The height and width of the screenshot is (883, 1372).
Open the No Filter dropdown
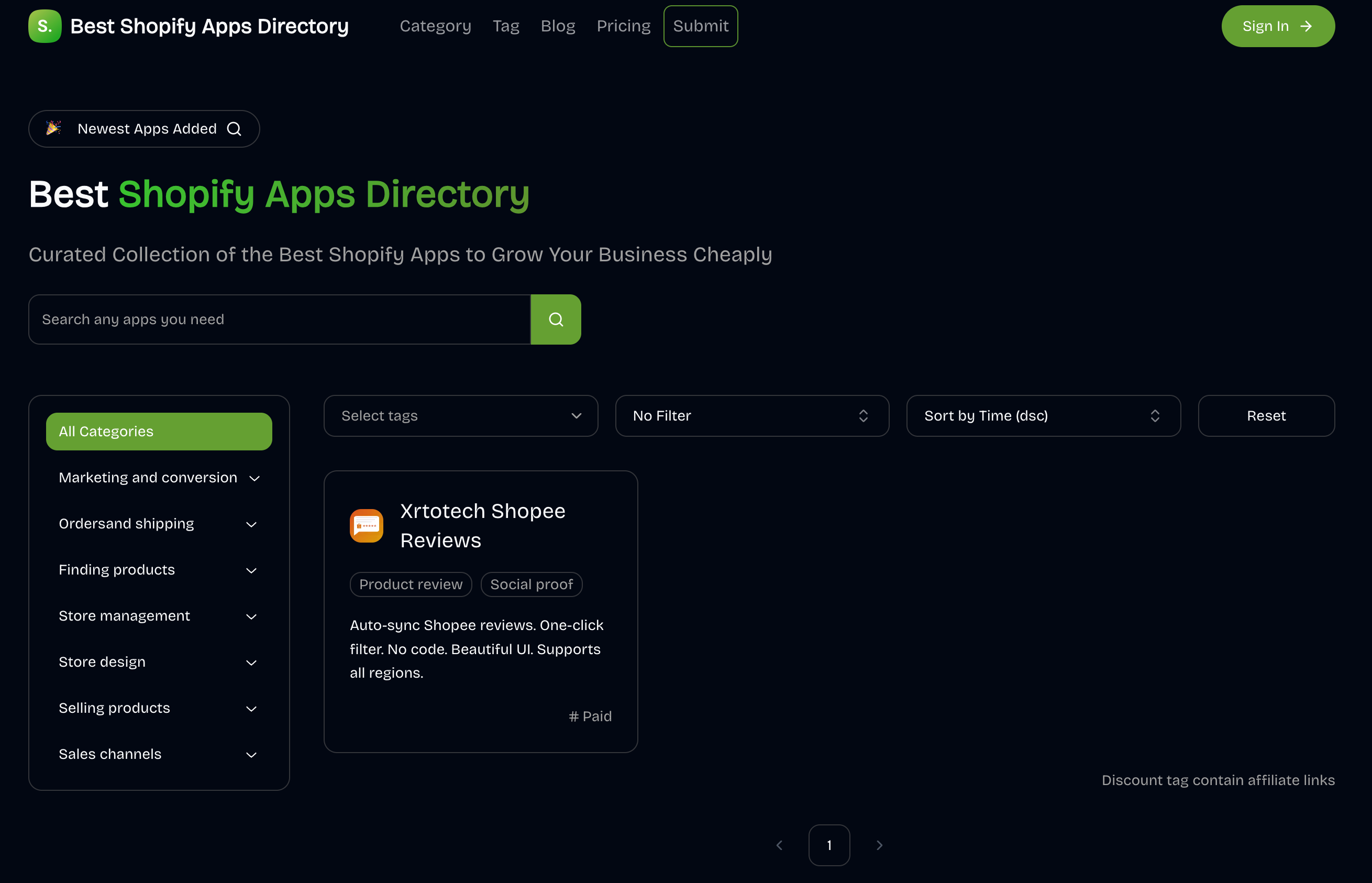tap(752, 416)
